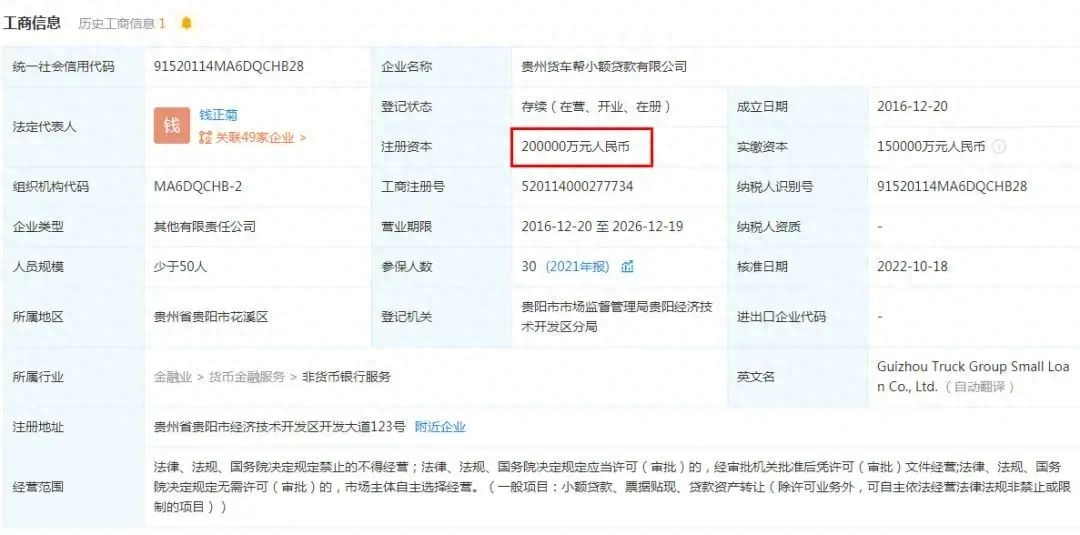Click the 注册资本 label cell

[x=442, y=147]
